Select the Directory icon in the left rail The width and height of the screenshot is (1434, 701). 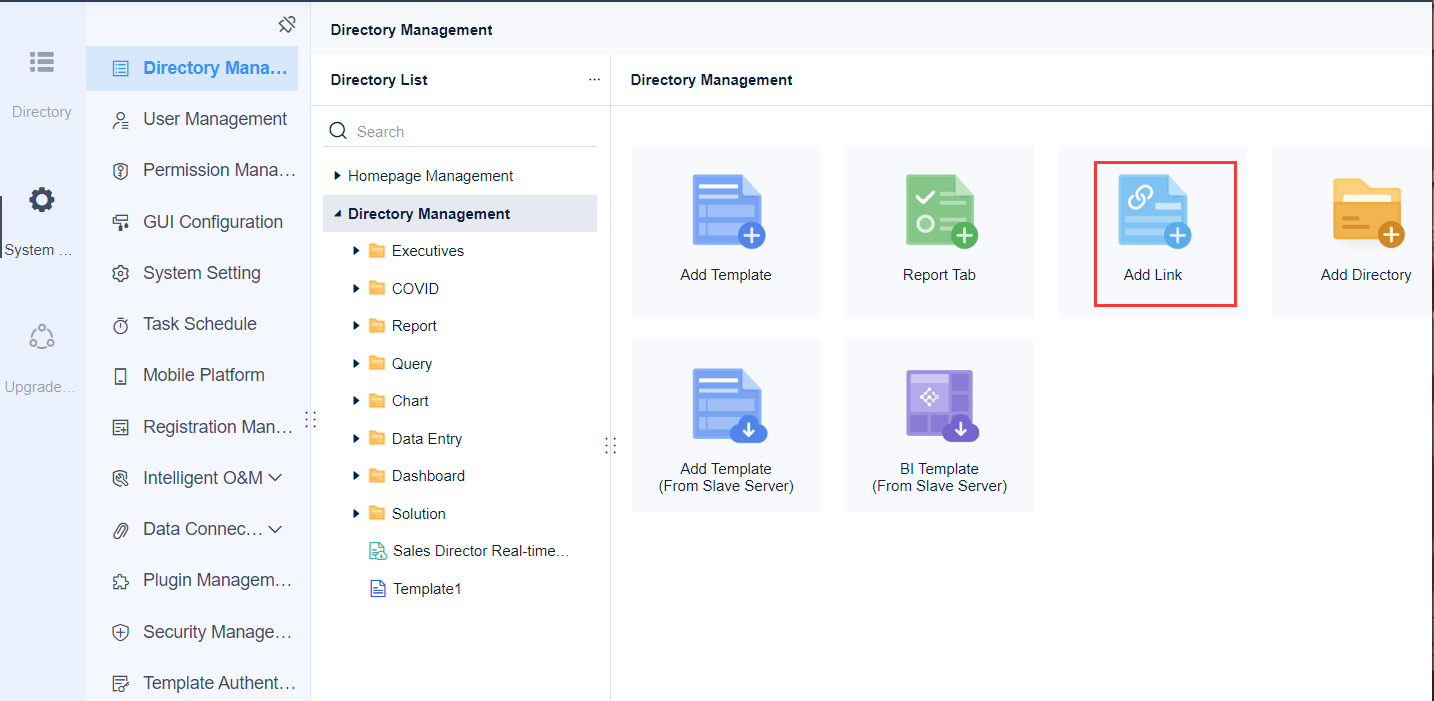[x=41, y=62]
